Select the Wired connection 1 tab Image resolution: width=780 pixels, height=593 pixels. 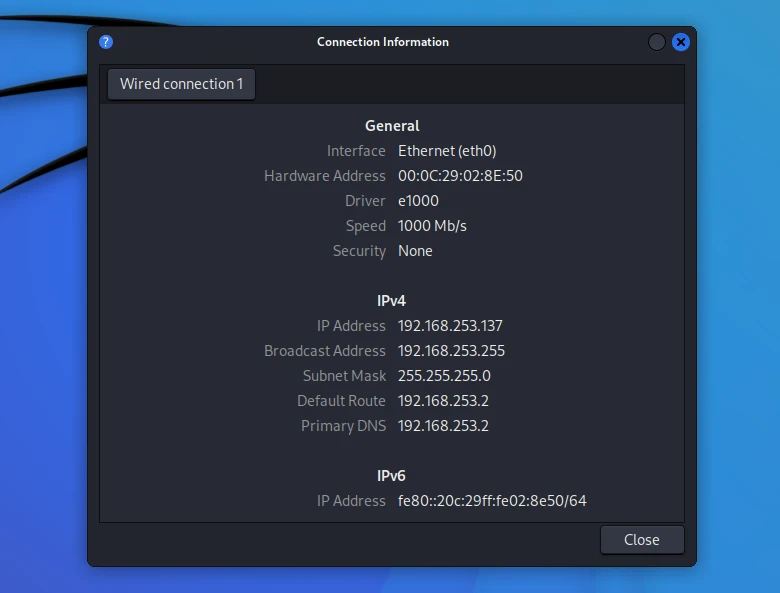coord(182,84)
